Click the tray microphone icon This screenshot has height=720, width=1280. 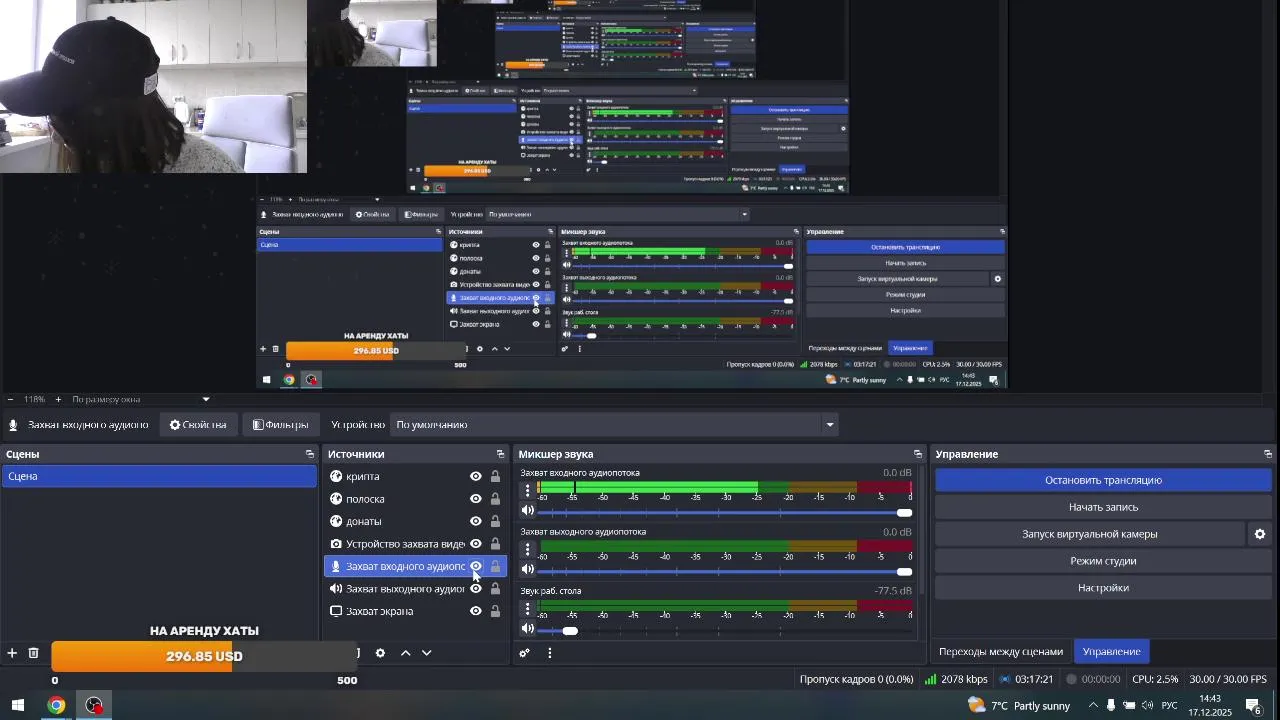[x=1110, y=706]
